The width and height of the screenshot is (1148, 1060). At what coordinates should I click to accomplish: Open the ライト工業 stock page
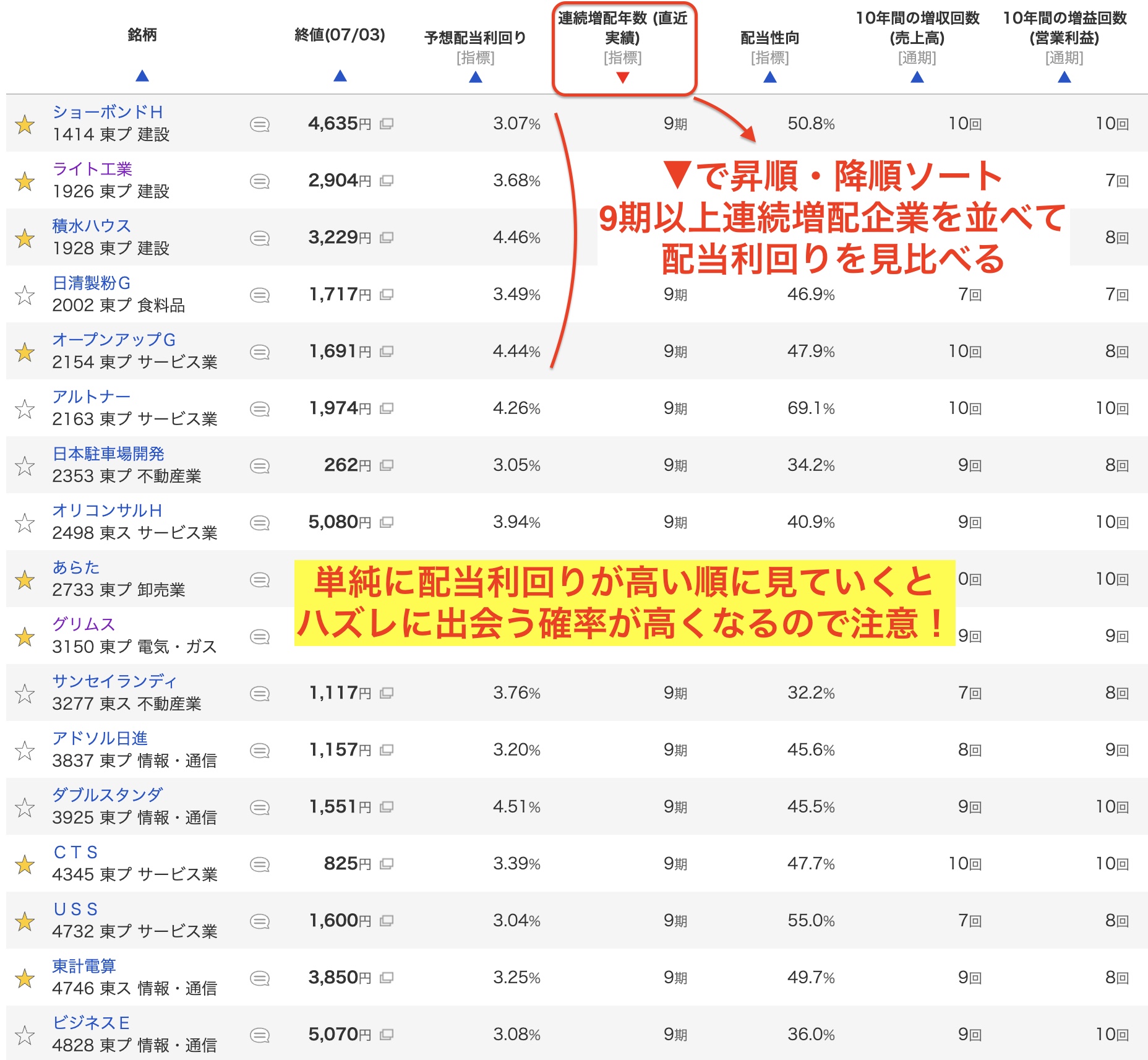pyautogui.click(x=92, y=169)
